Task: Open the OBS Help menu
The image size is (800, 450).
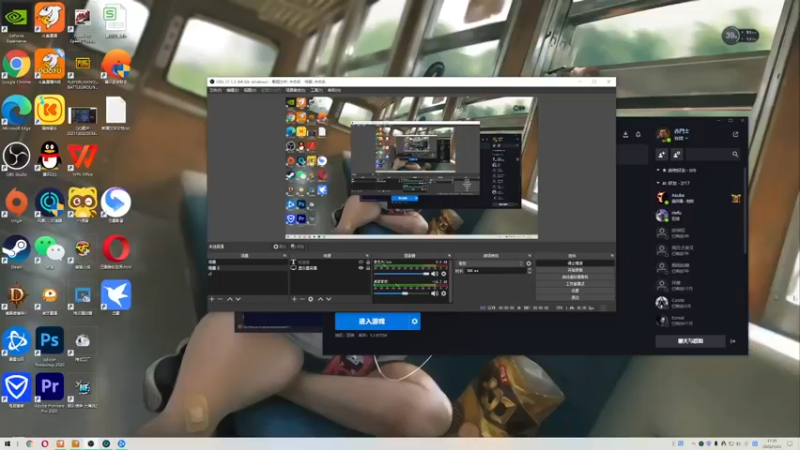Action: (x=334, y=90)
